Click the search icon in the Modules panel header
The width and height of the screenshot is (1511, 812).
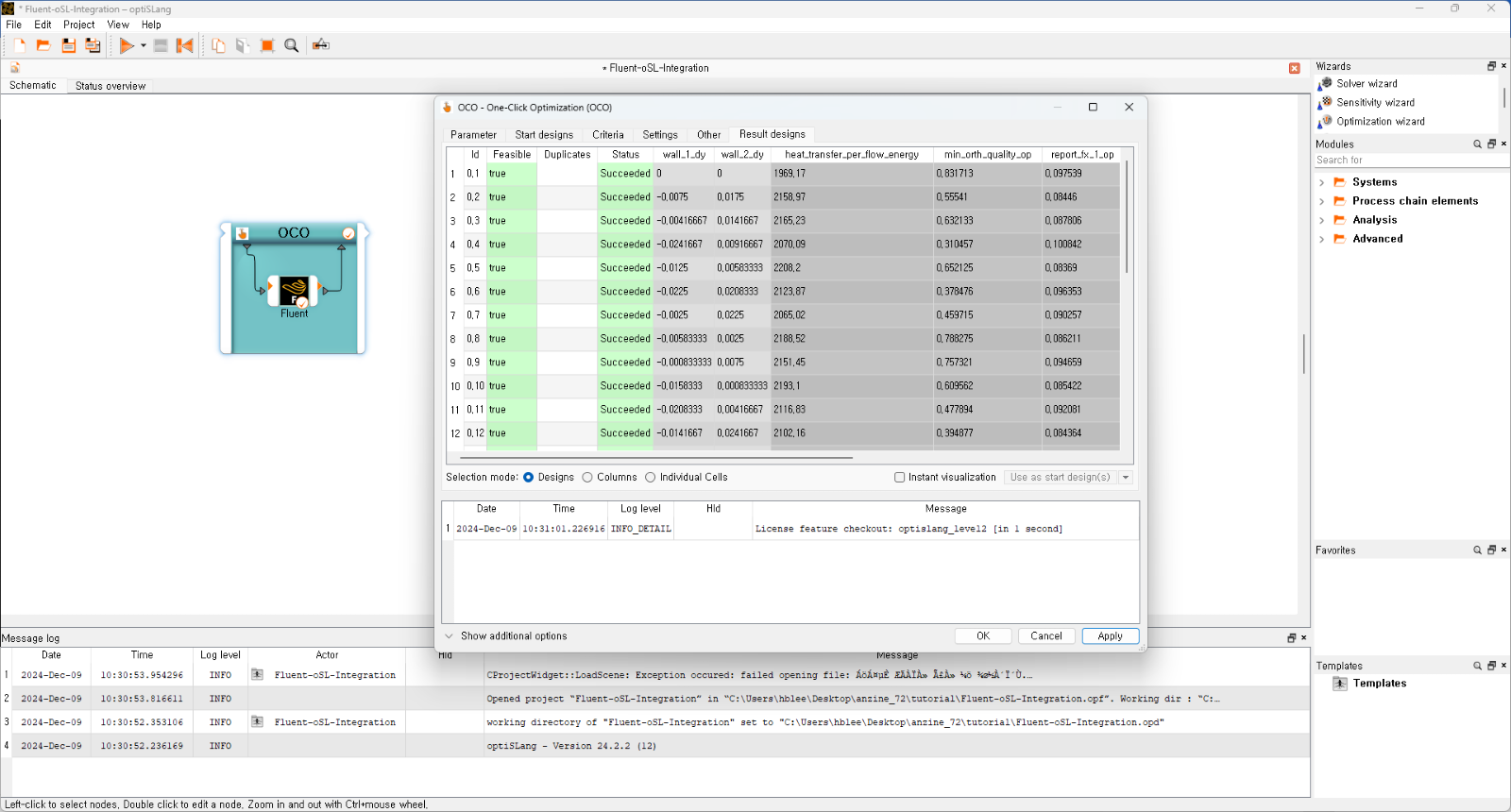(x=1478, y=144)
